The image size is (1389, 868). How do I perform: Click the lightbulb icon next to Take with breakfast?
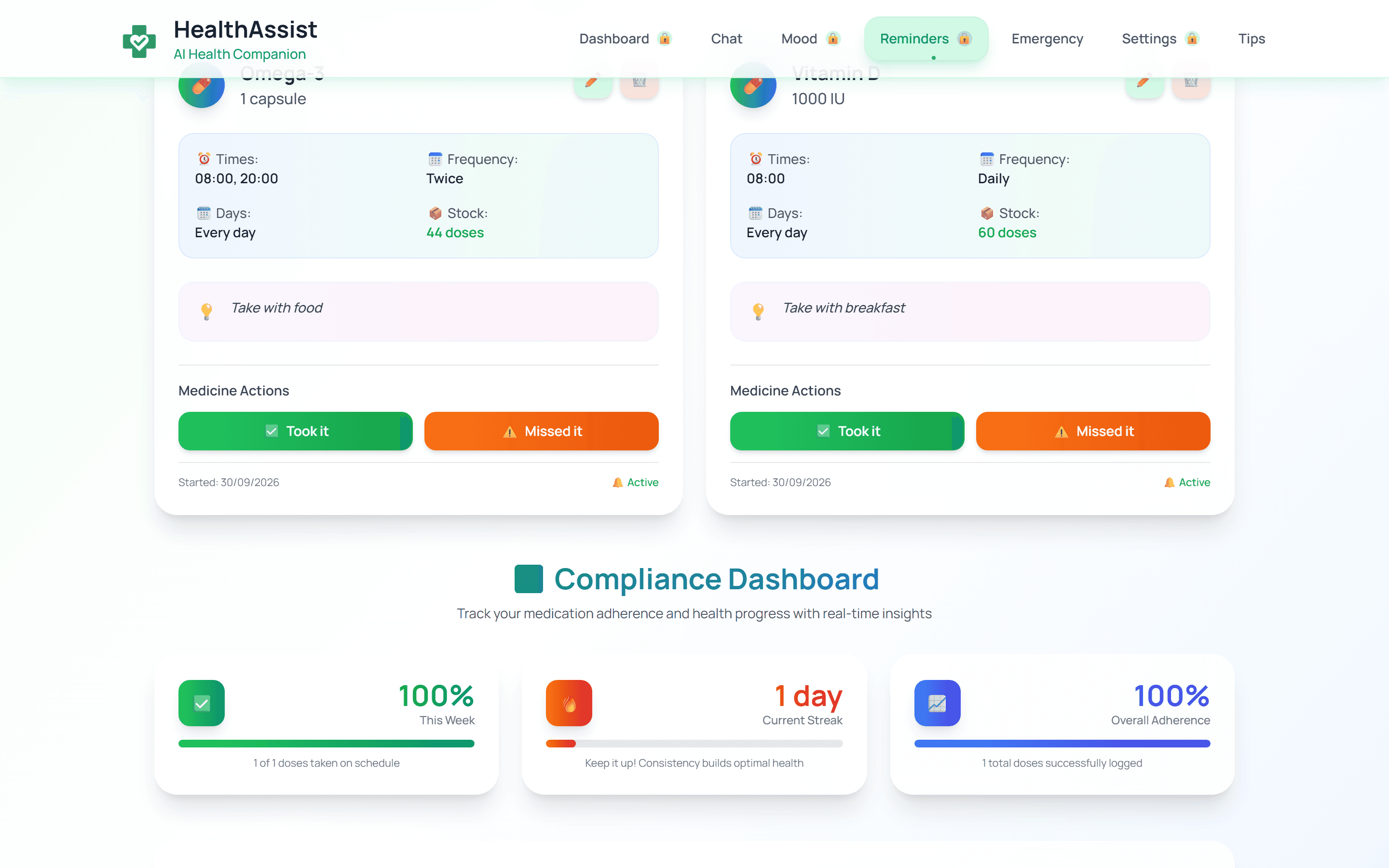pyautogui.click(x=758, y=312)
